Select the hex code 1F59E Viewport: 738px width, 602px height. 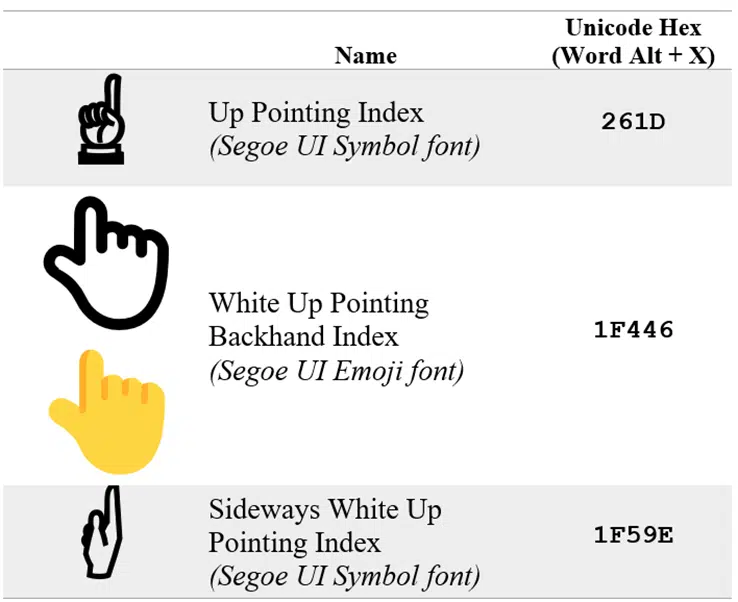click(634, 535)
